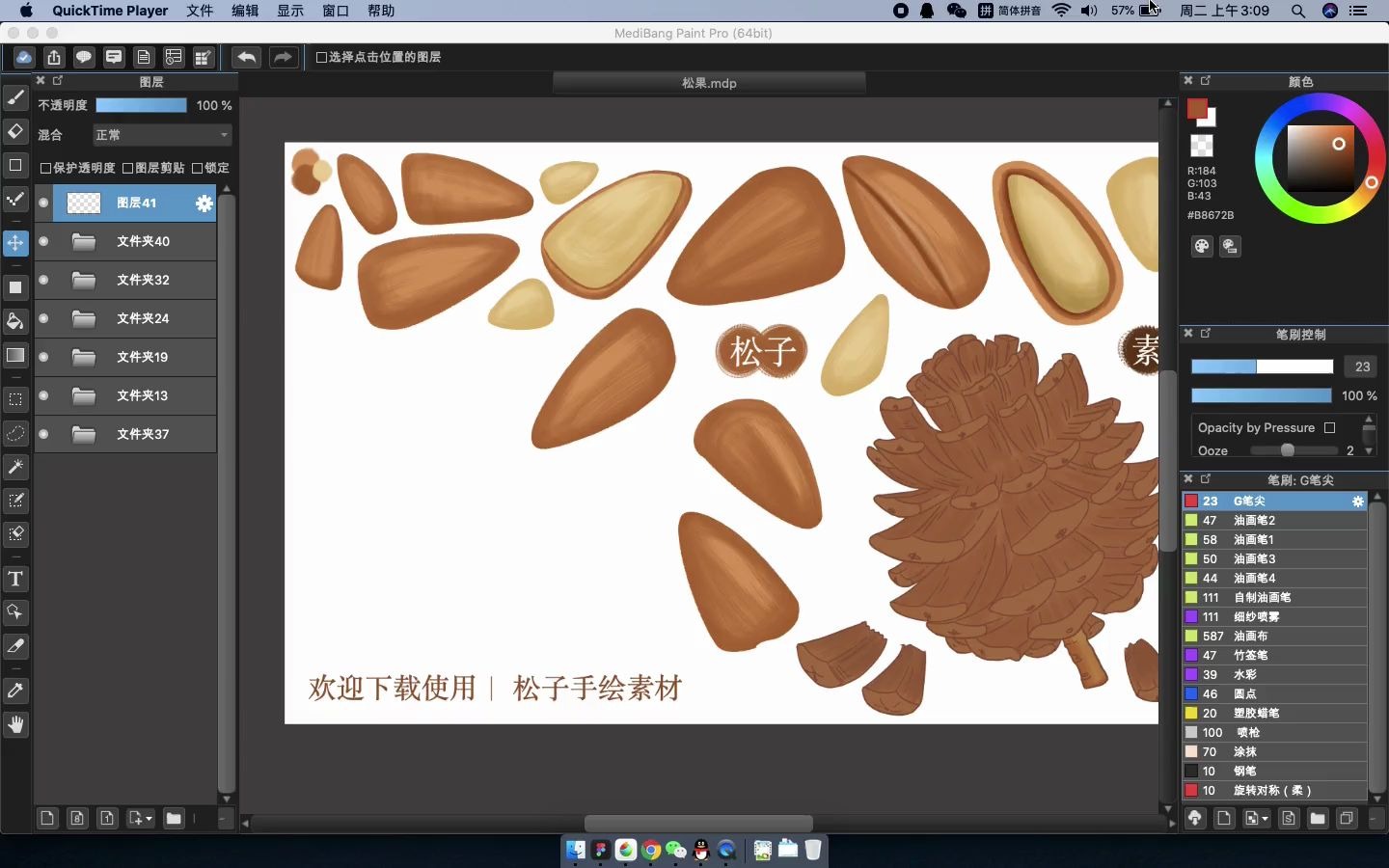Image resolution: width=1389 pixels, height=868 pixels.
Task: Click the foreground color swatch
Action: tap(1197, 109)
